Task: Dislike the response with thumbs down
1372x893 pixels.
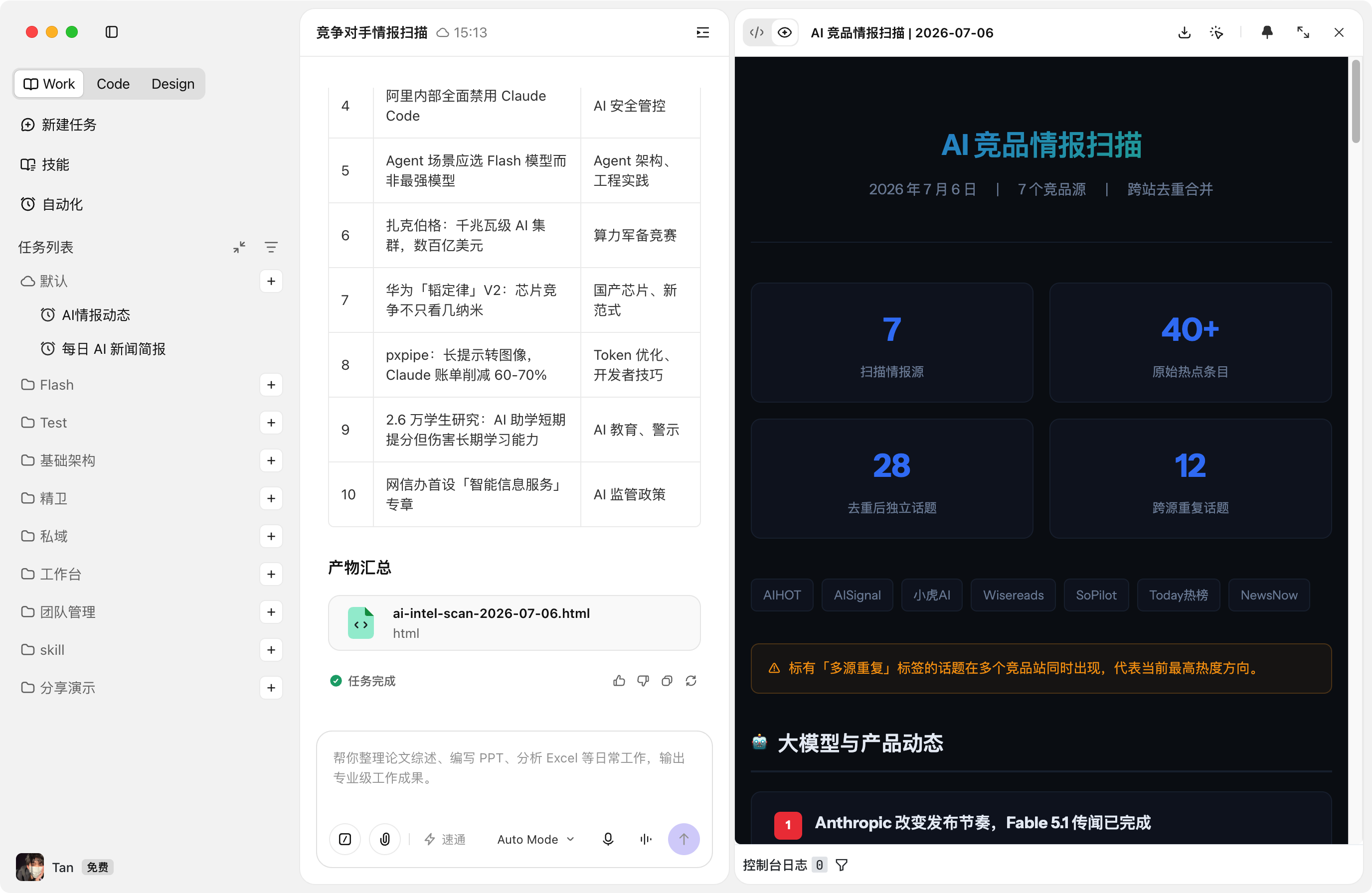Action: click(x=643, y=681)
